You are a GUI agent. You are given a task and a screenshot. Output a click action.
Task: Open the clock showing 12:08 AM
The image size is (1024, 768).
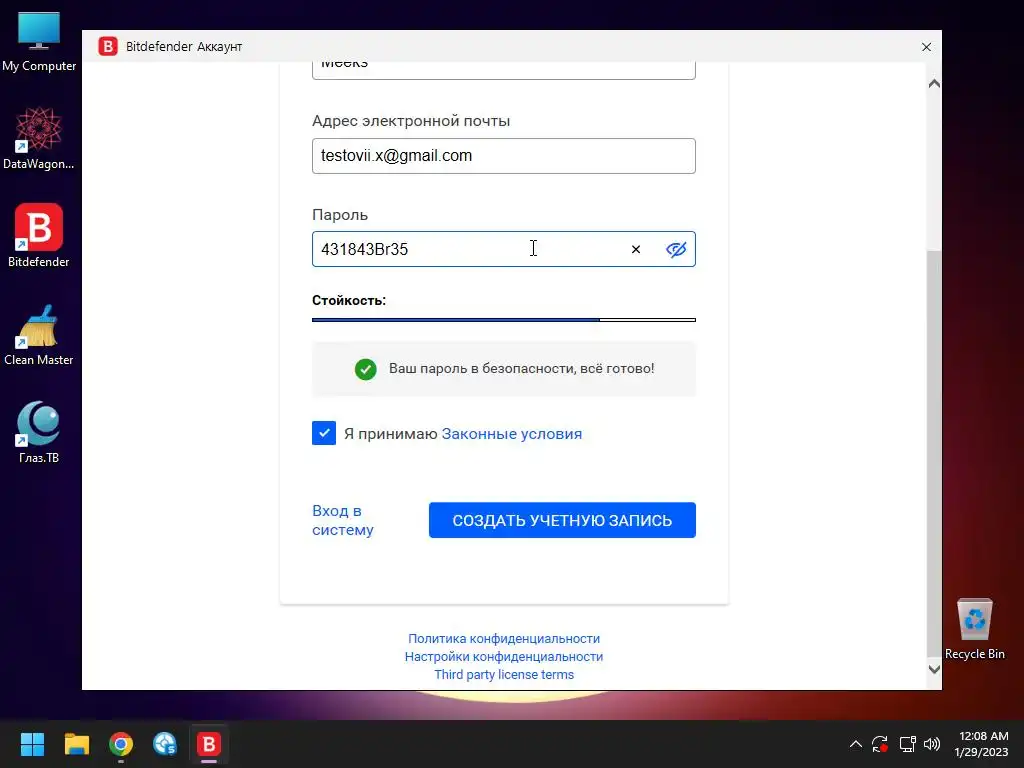coord(984,744)
